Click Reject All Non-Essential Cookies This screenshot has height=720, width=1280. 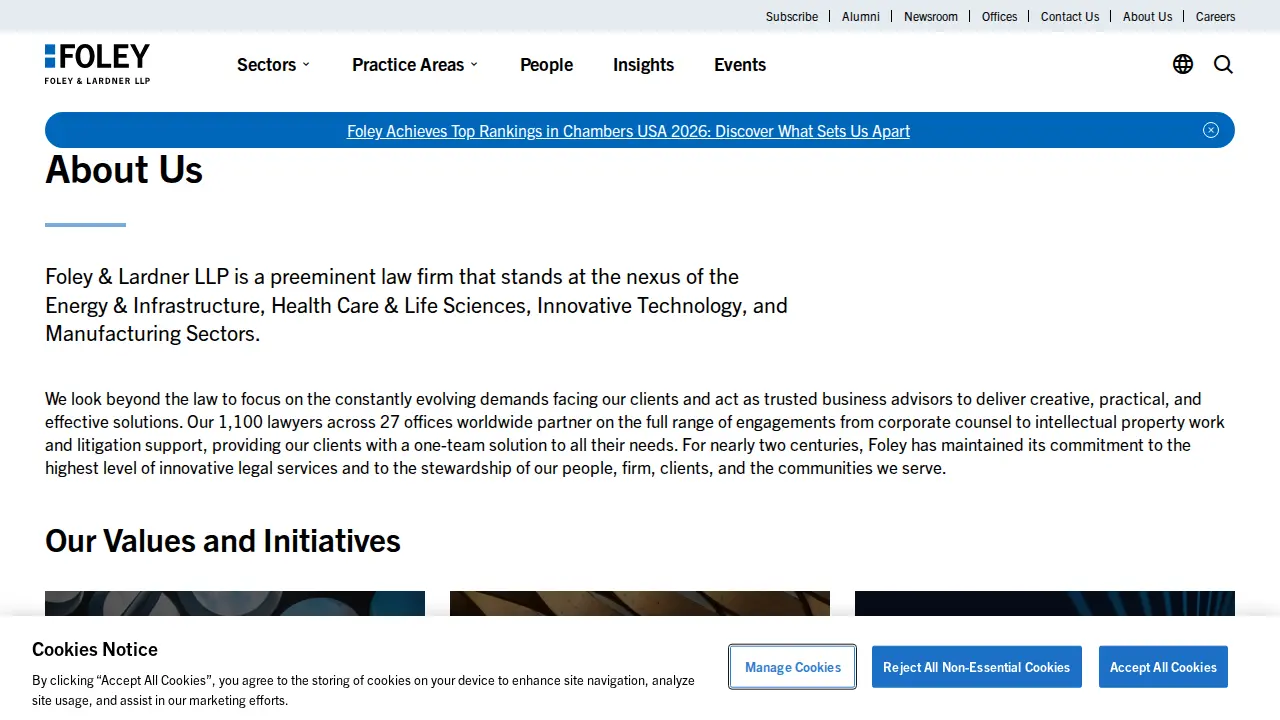(x=976, y=667)
